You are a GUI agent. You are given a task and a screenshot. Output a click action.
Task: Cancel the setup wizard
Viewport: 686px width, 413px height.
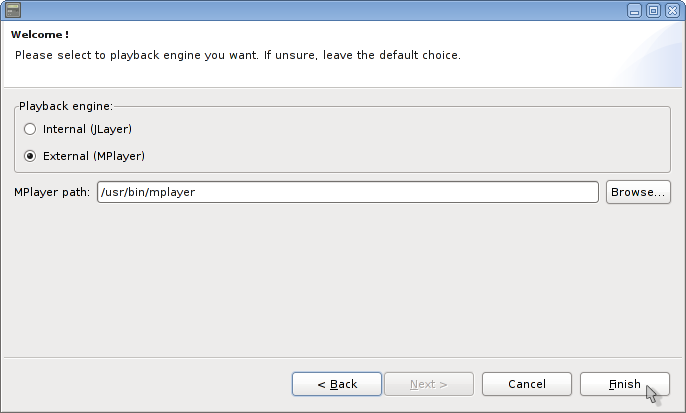click(526, 384)
